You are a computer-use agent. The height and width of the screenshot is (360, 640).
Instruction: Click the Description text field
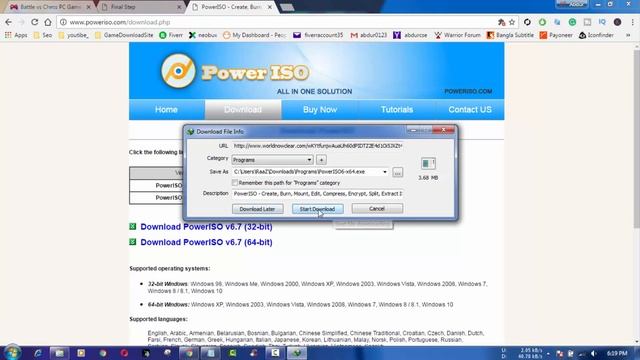coord(318,193)
